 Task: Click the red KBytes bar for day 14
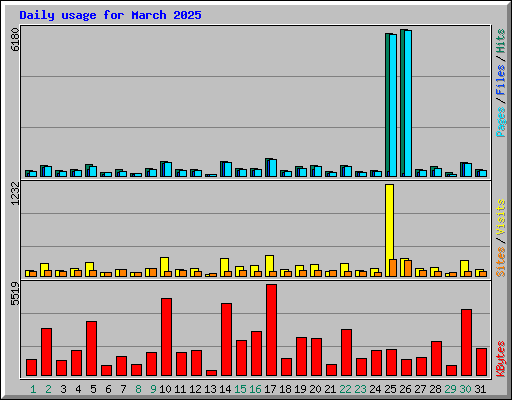[x=226, y=340]
